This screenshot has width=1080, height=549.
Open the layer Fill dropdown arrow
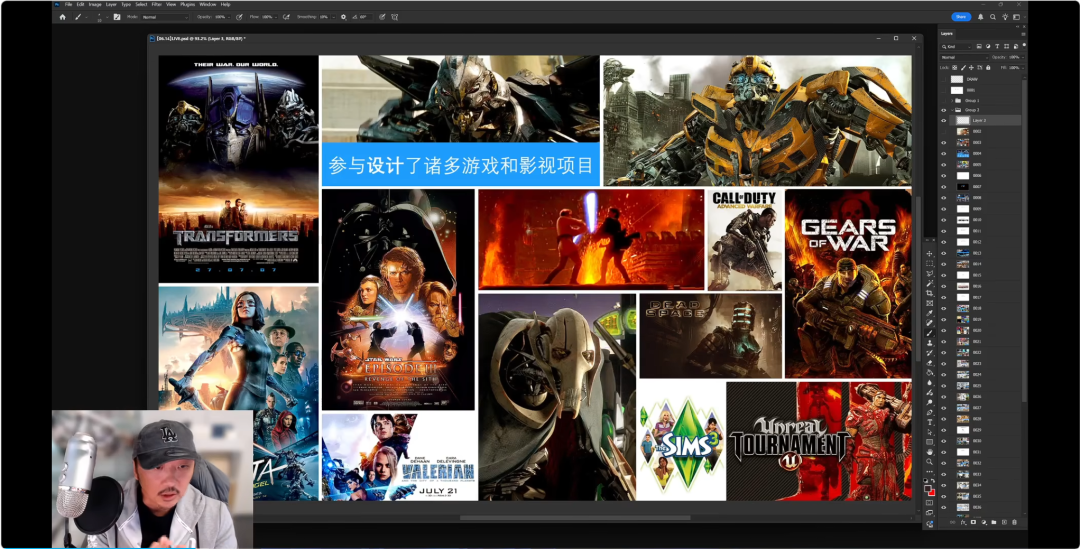click(x=1024, y=68)
